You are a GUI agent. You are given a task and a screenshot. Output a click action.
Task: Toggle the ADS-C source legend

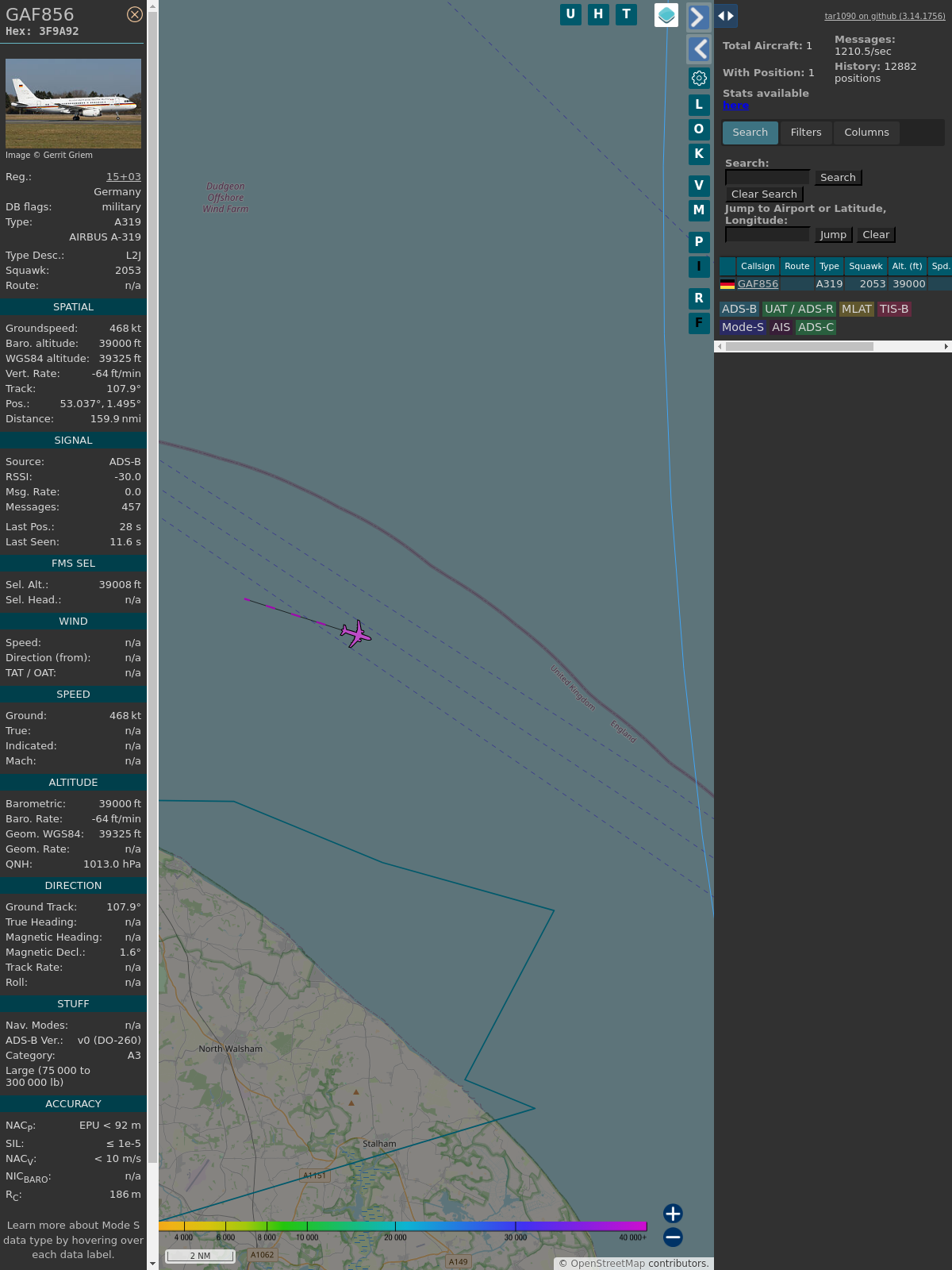[x=816, y=328]
